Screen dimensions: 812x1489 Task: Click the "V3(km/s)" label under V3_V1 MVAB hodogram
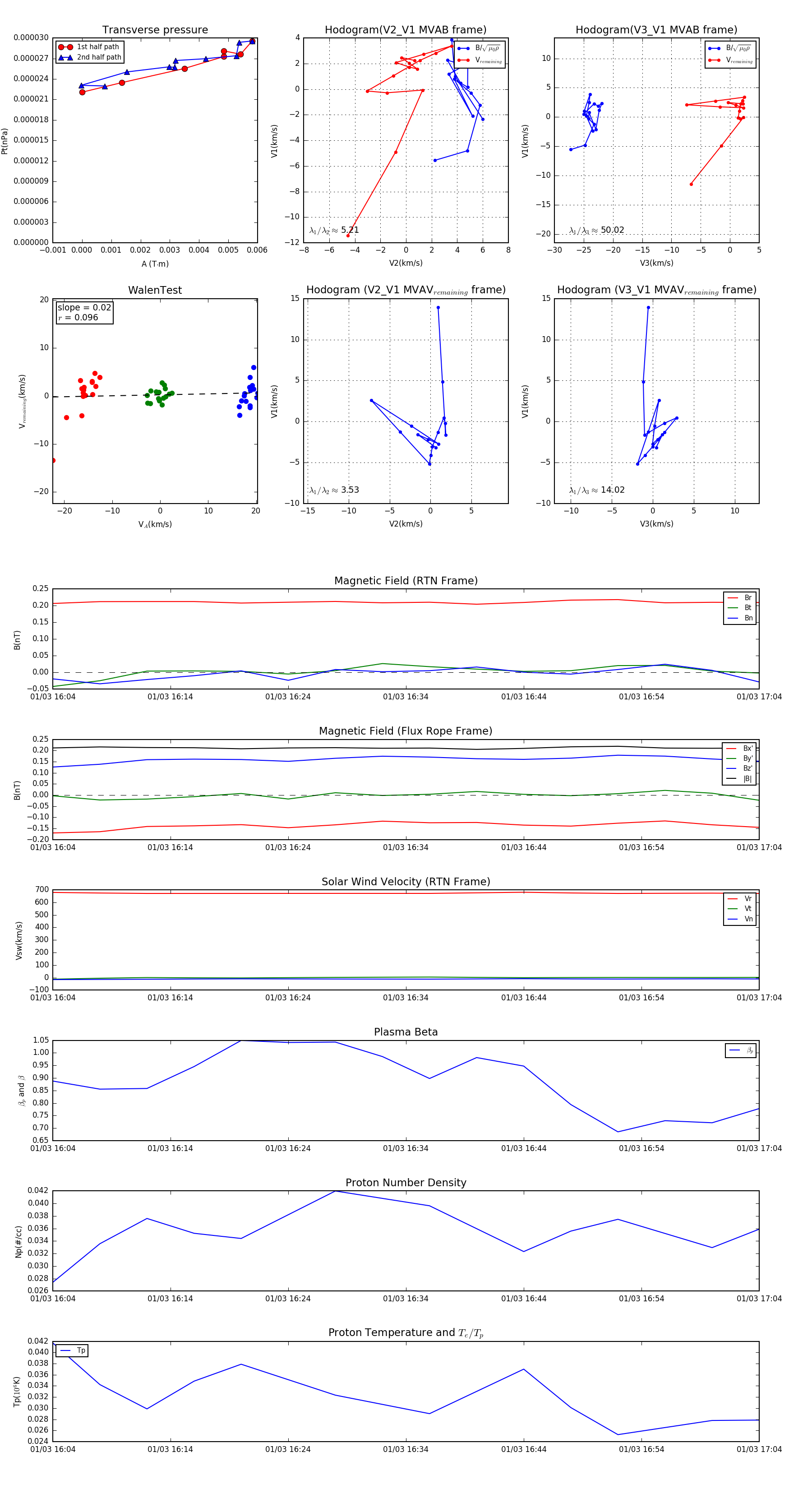[656, 264]
